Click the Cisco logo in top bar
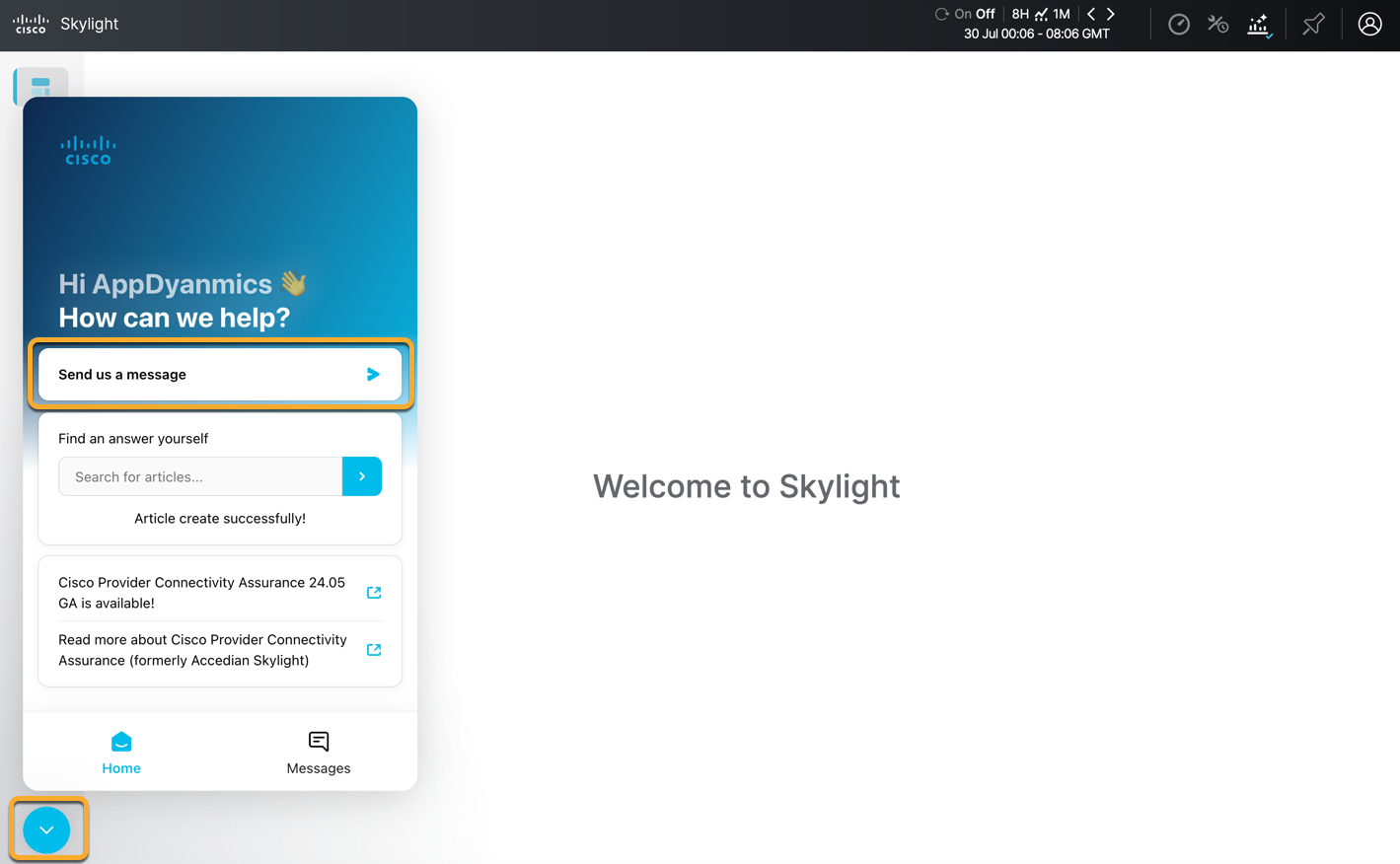 [31, 24]
